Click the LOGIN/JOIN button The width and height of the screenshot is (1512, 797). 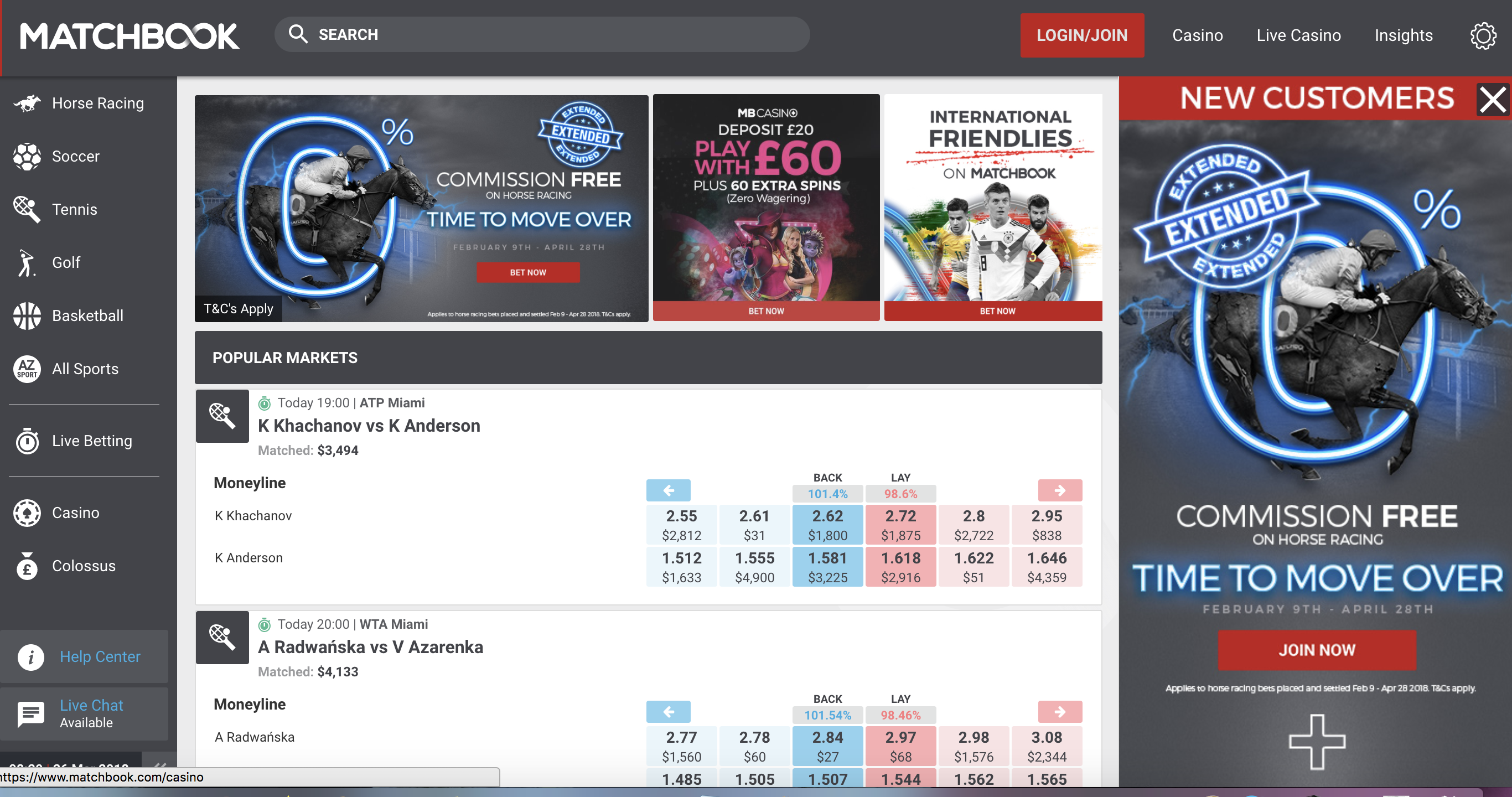pyautogui.click(x=1082, y=35)
